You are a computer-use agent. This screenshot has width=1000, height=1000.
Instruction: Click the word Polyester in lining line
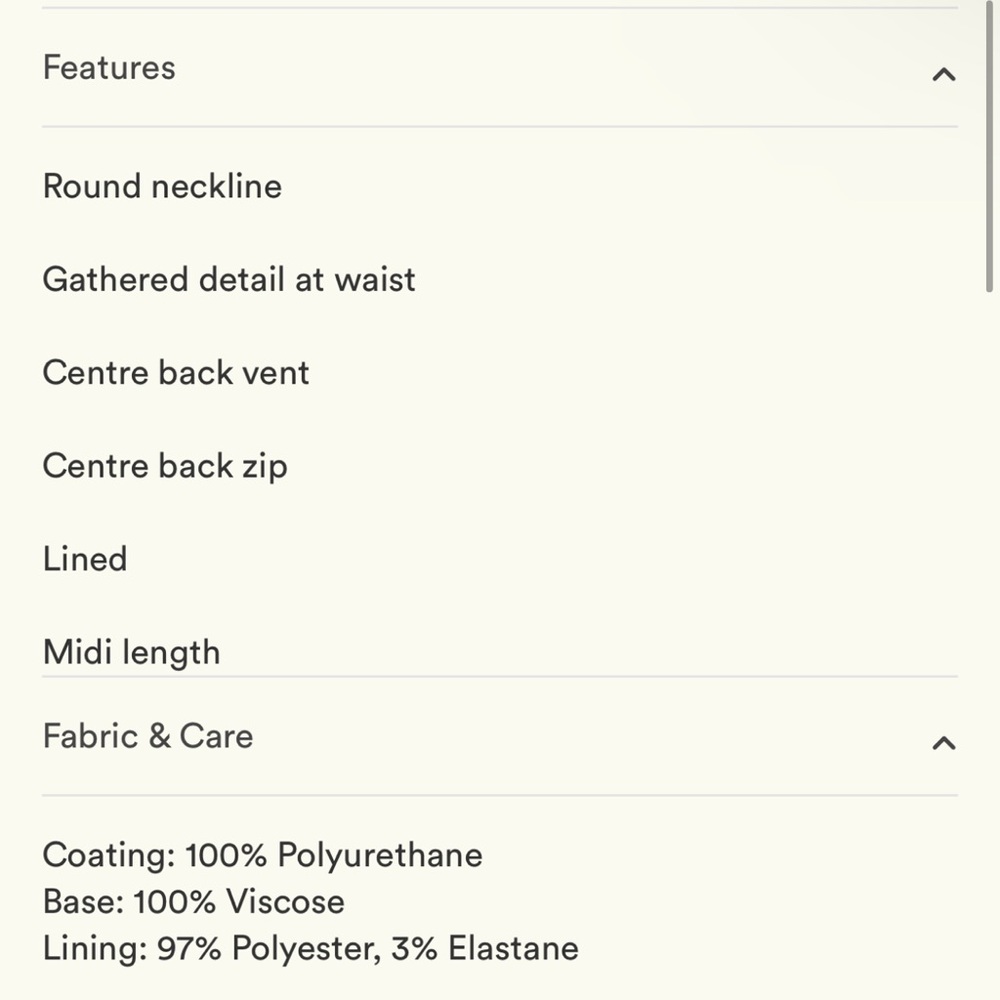coord(306,949)
